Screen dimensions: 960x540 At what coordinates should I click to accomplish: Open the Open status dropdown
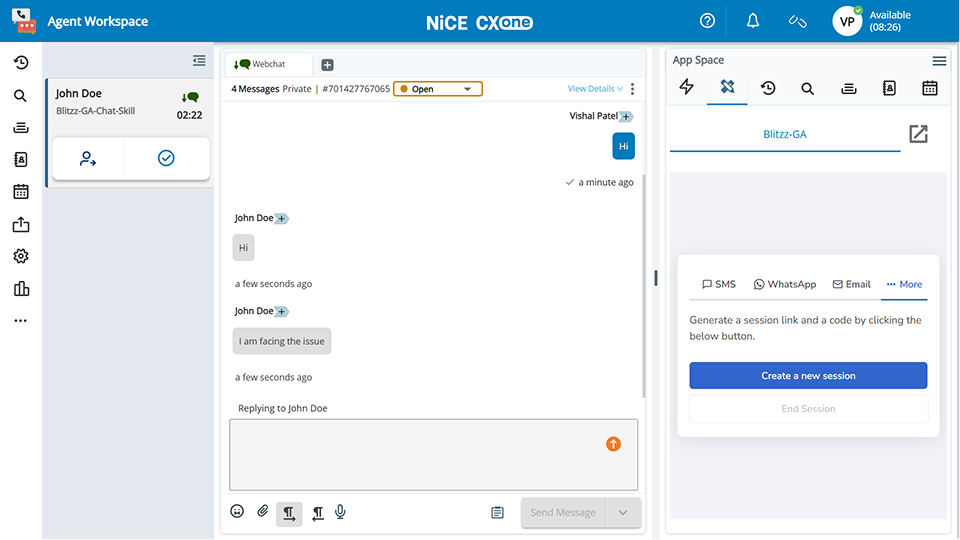coord(438,89)
